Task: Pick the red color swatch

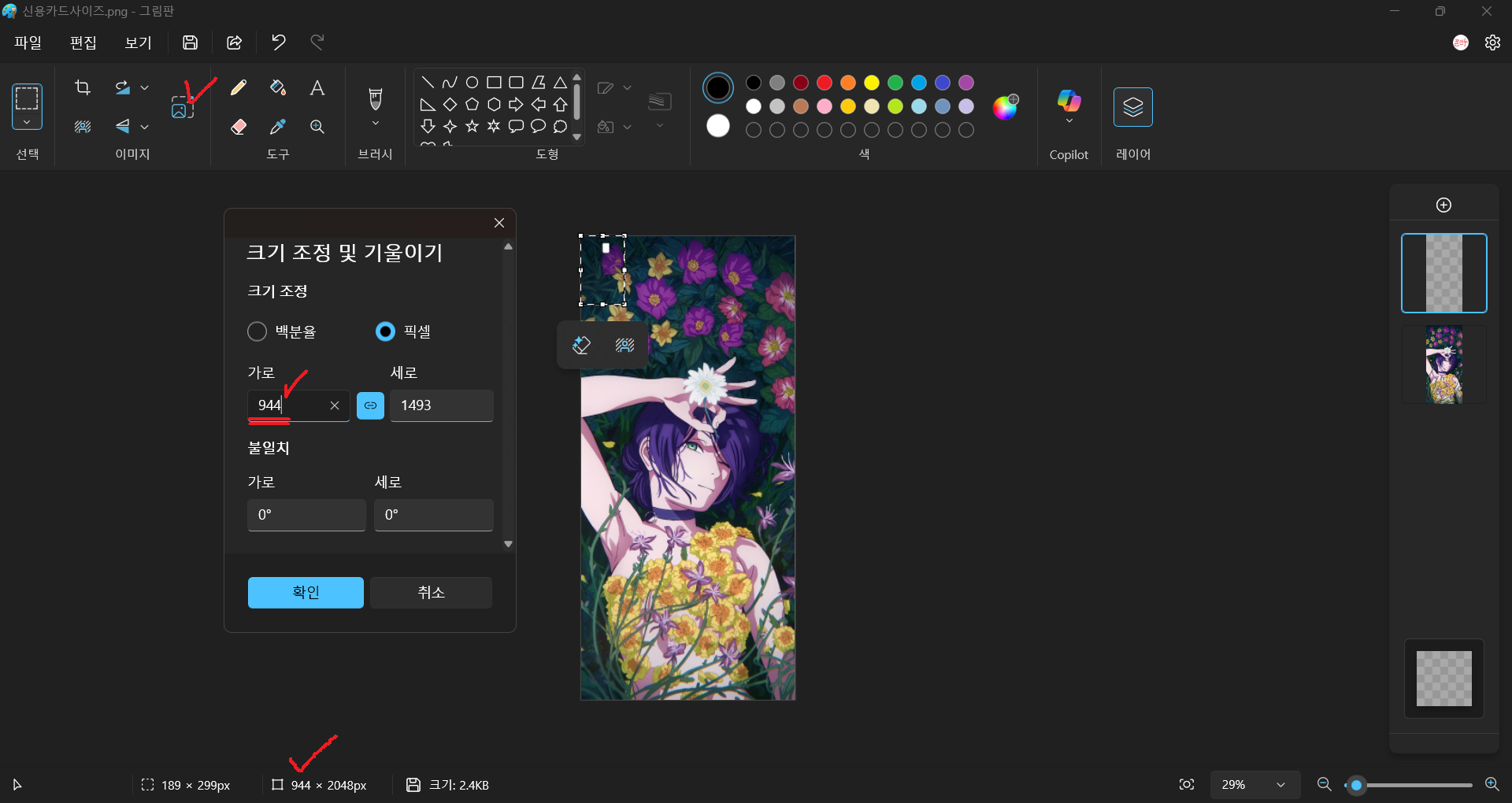Action: 825,83
